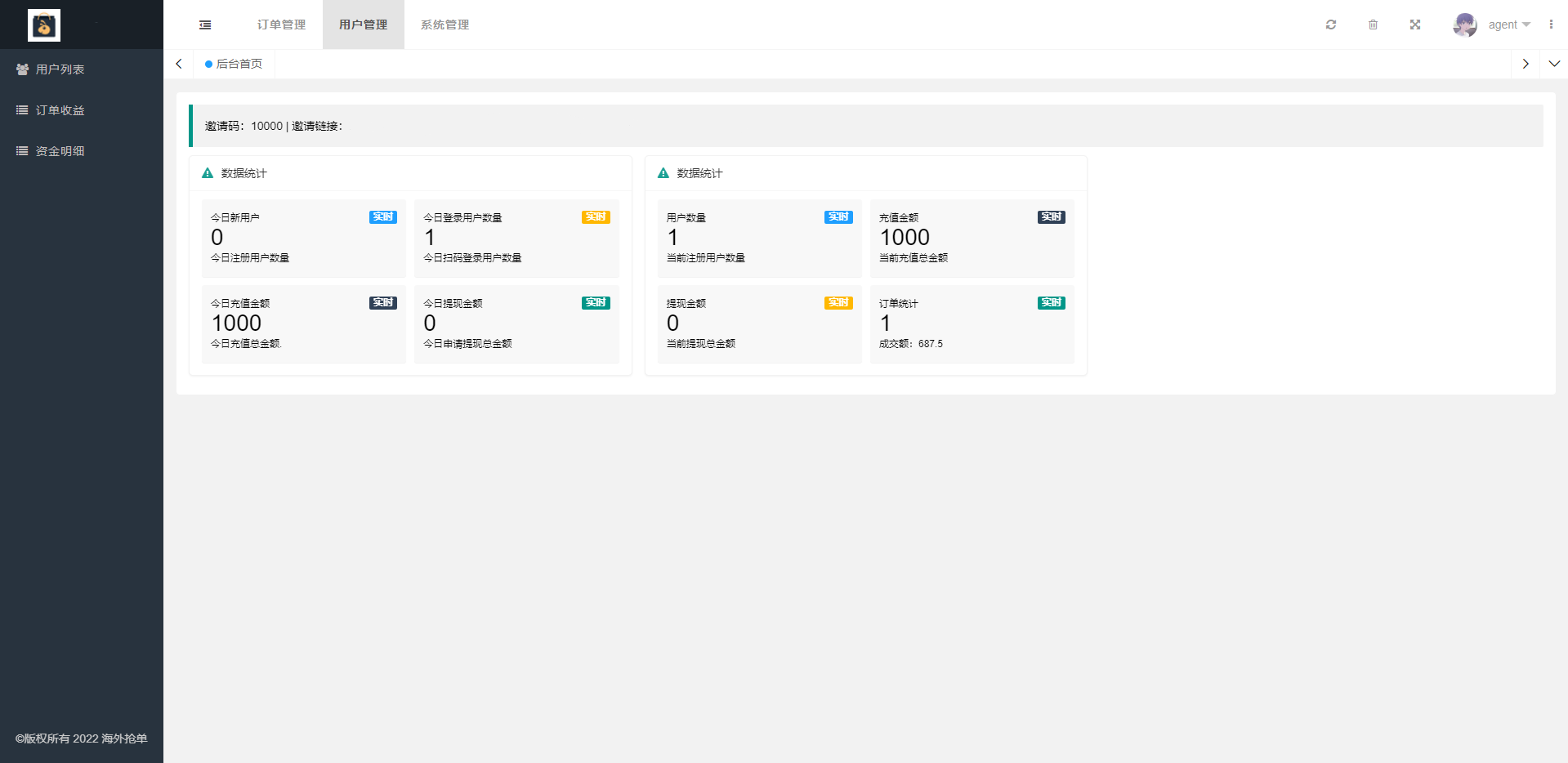Click the 订单统计 statistics card

tap(972, 323)
